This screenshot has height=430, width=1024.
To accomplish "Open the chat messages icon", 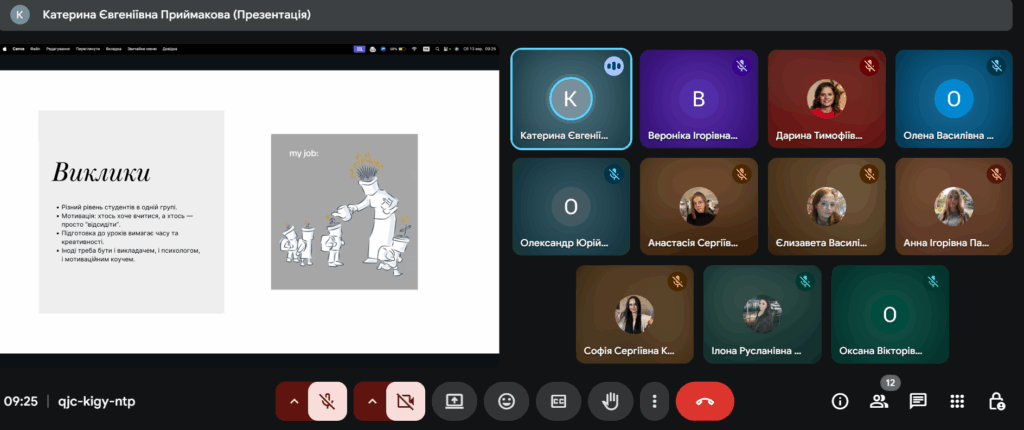I will 918,401.
